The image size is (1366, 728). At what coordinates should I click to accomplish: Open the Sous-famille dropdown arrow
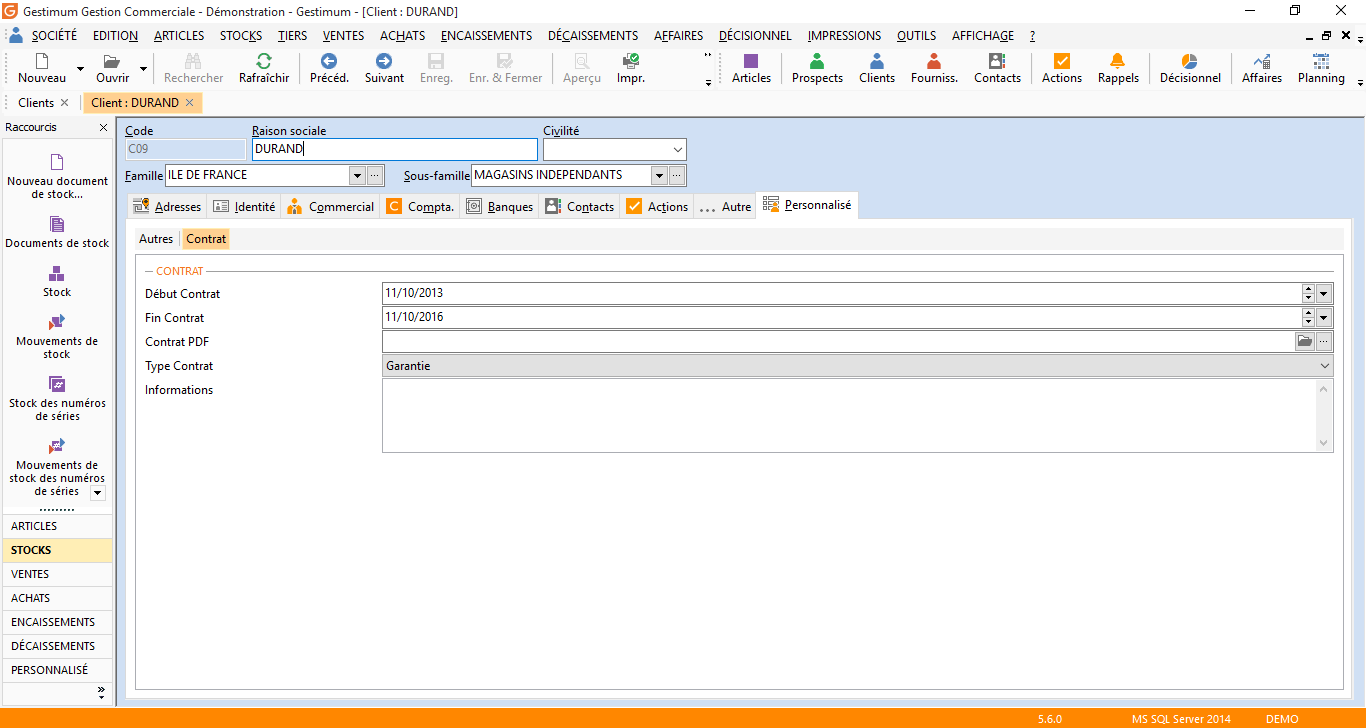pyautogui.click(x=659, y=176)
